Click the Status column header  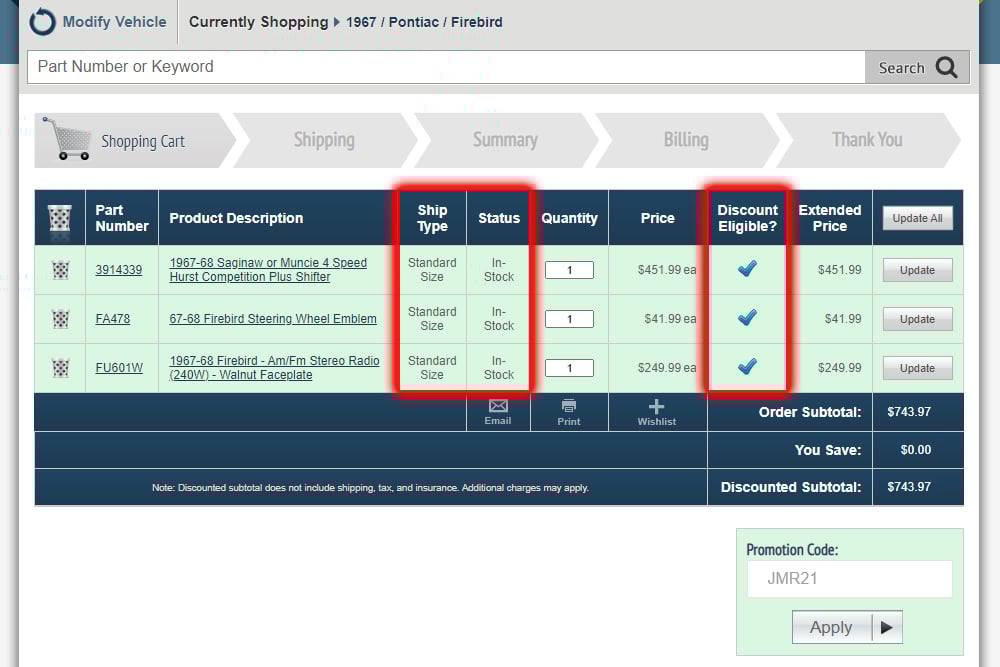click(499, 218)
